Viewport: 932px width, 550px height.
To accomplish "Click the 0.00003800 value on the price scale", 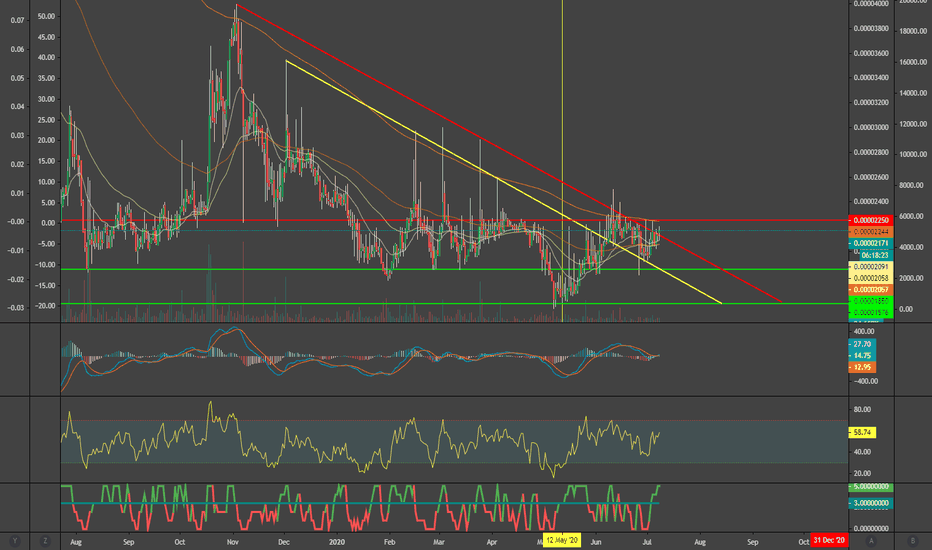I will [x=871, y=29].
